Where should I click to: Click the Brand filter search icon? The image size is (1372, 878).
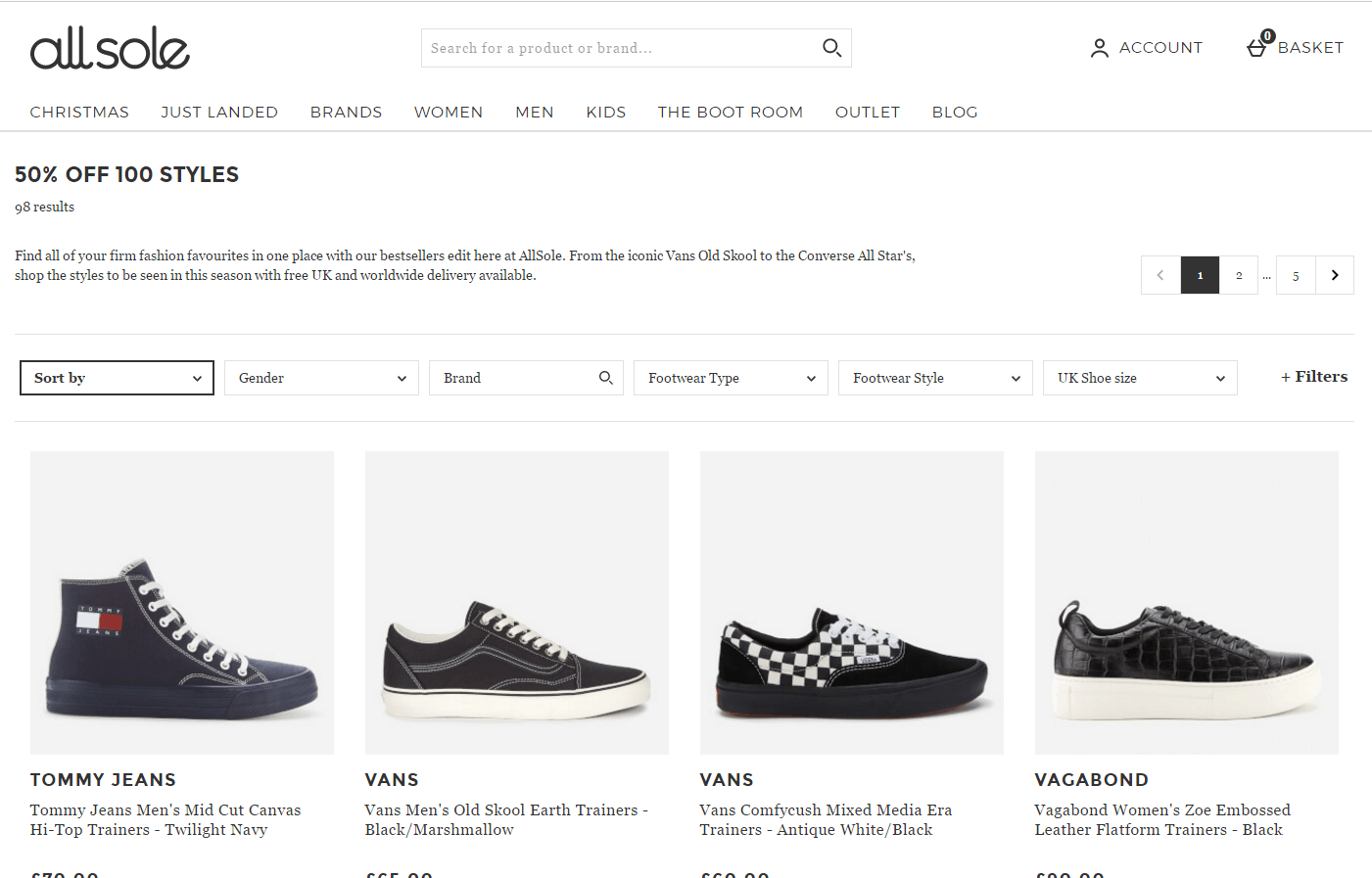pos(606,378)
